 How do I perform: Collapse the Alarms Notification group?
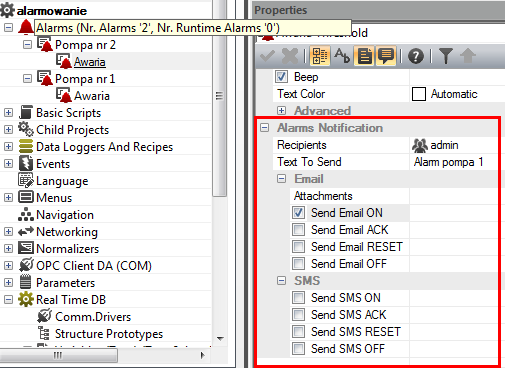pos(264,128)
